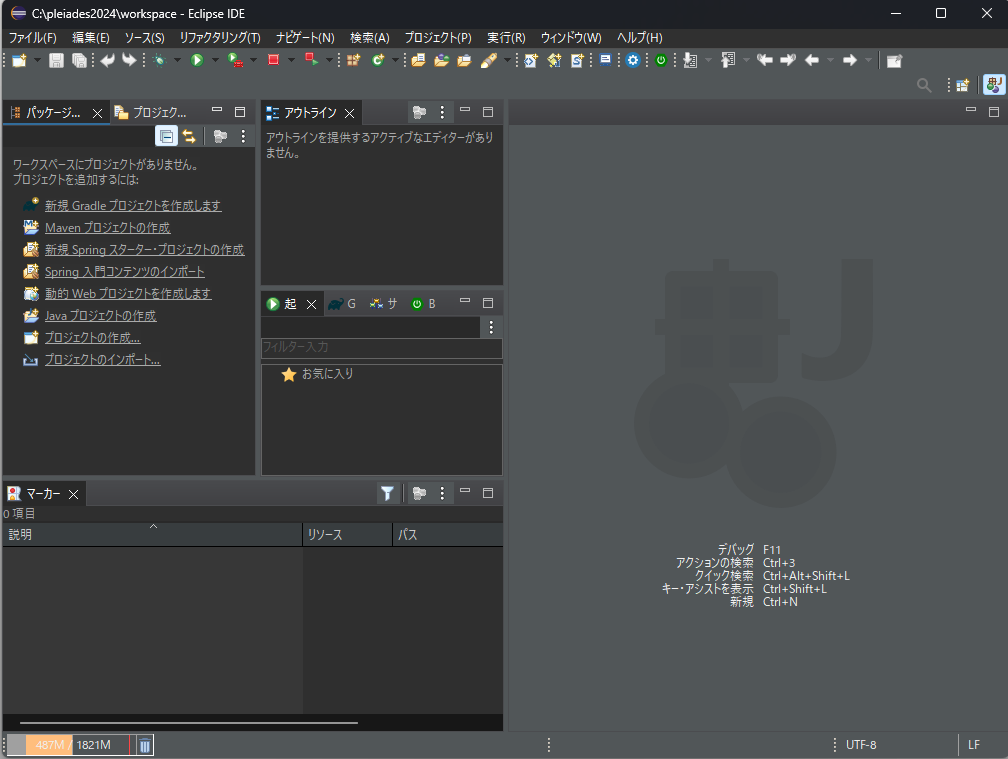Open the Run configurations dropdown arrow
The height and width of the screenshot is (759, 1008).
pyautogui.click(x=215, y=60)
